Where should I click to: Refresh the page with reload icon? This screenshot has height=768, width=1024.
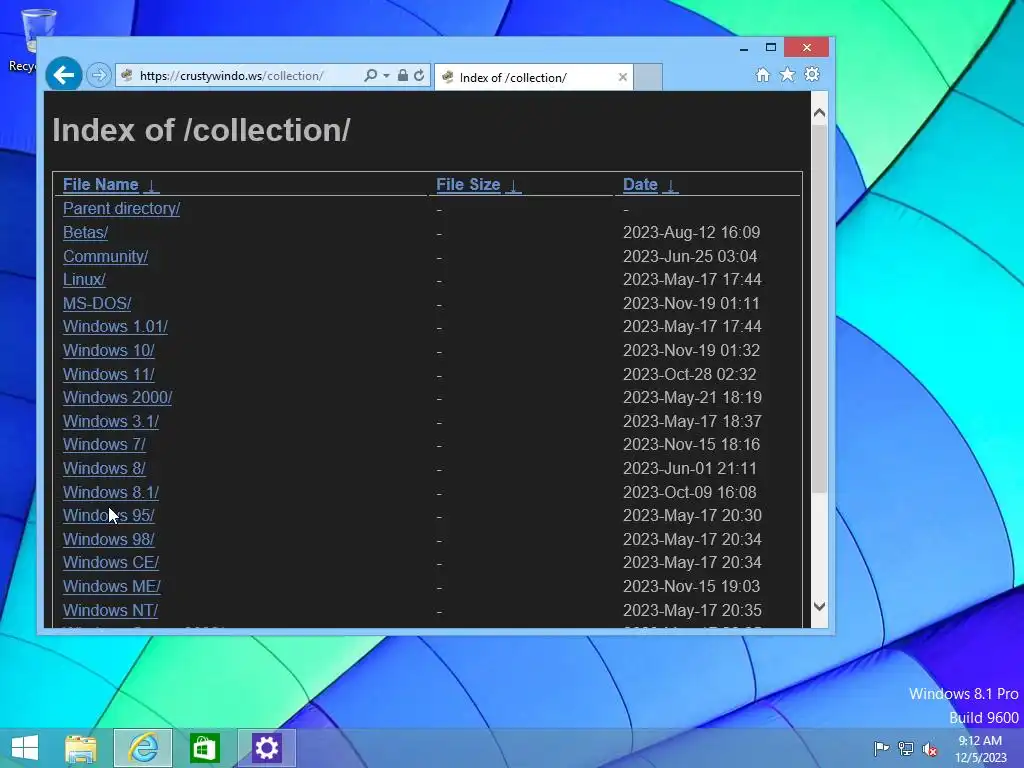[419, 76]
